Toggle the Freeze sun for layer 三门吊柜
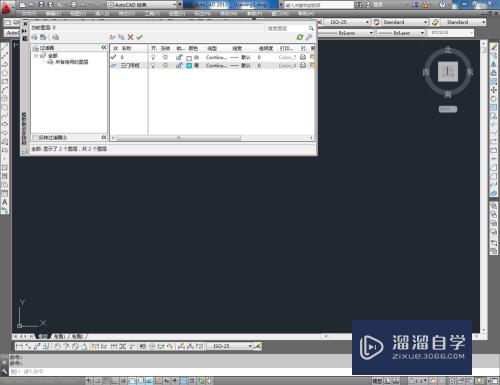This screenshot has height=385, width=500. click(165, 66)
